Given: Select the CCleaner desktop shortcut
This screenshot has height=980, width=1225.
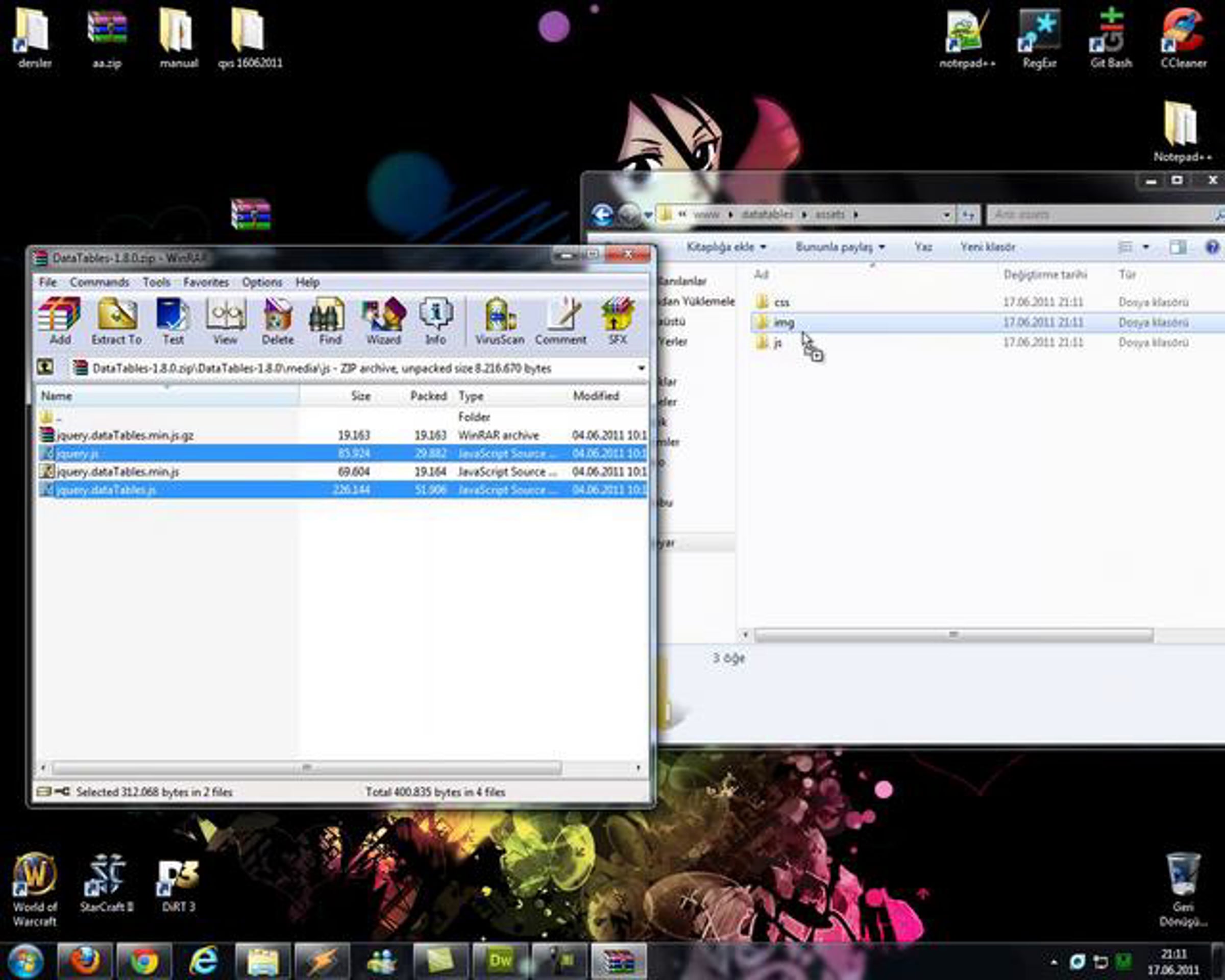Looking at the screenshot, I should (x=1184, y=39).
